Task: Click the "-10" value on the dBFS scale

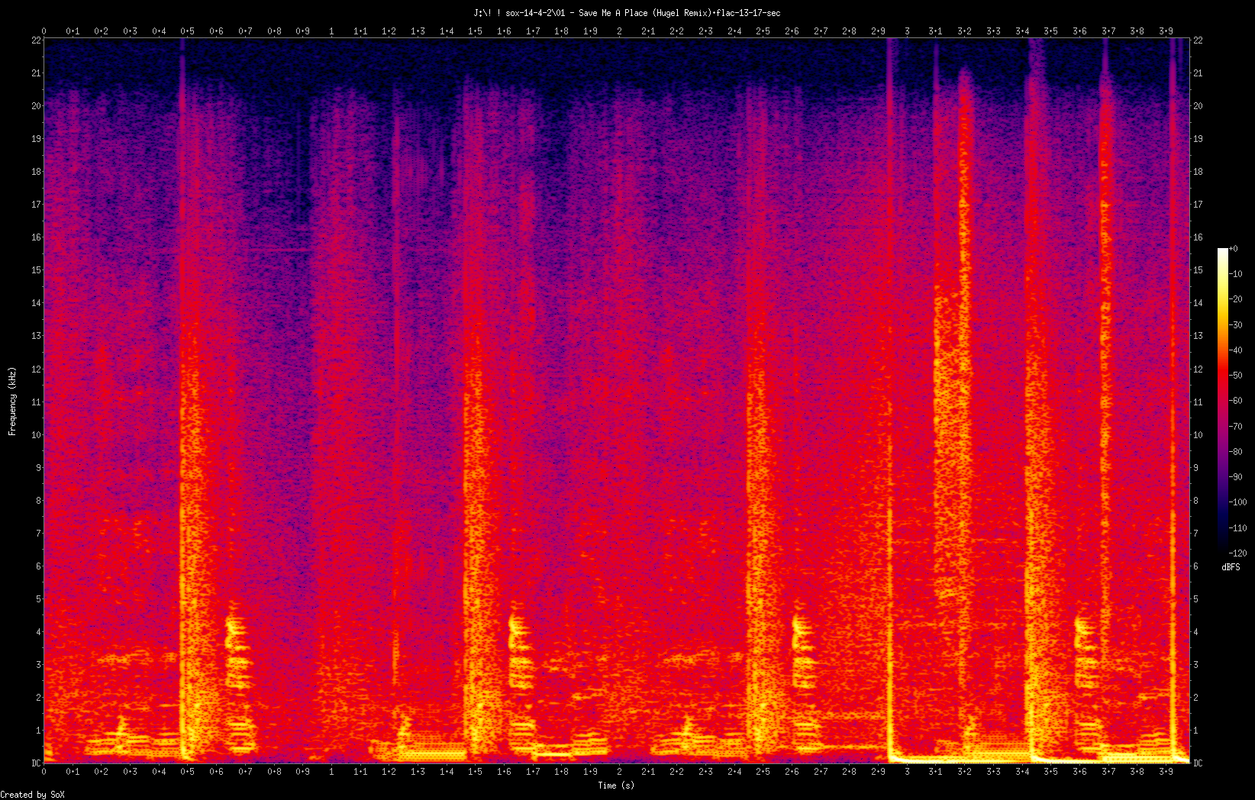Action: 1236,273
